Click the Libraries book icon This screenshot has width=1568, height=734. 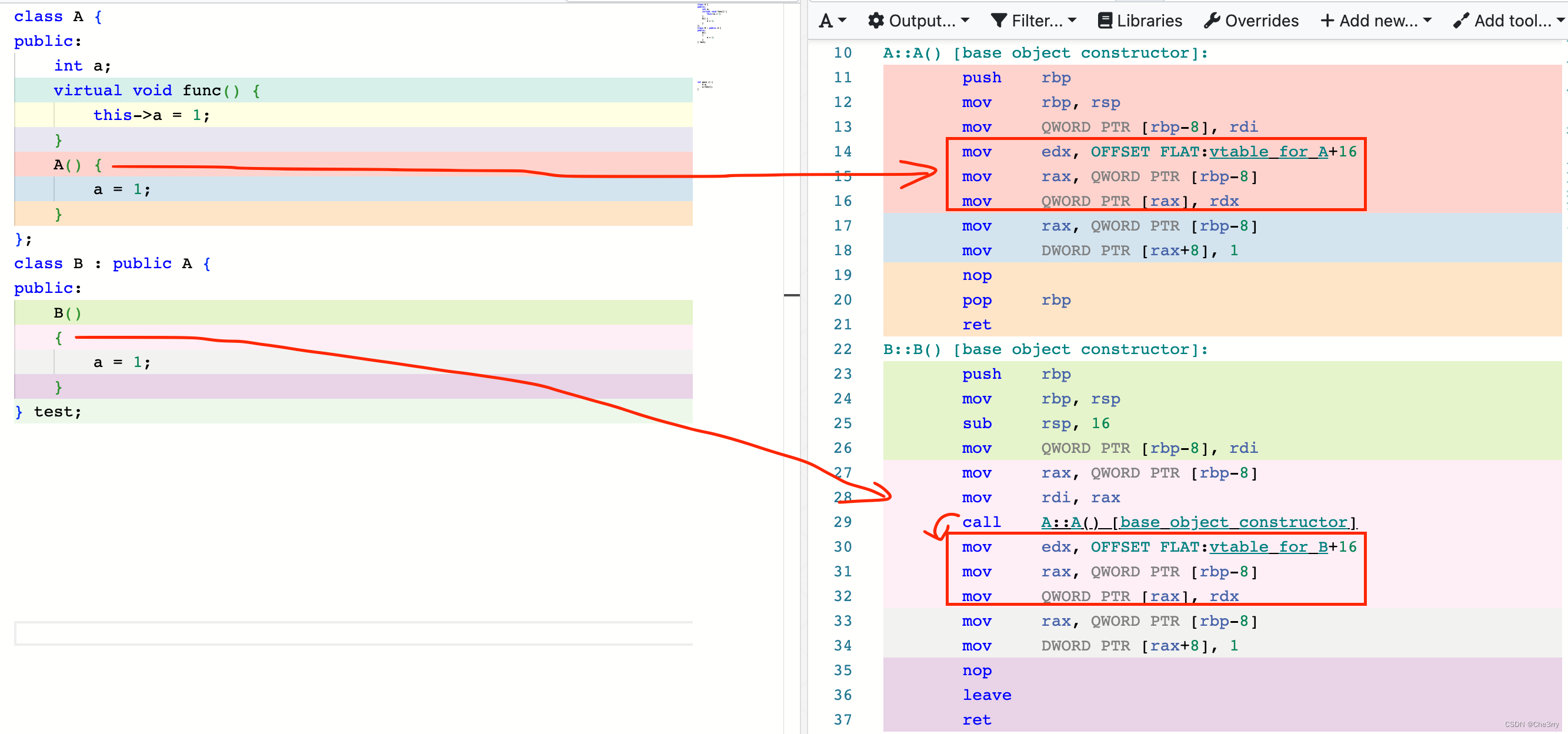(1105, 21)
